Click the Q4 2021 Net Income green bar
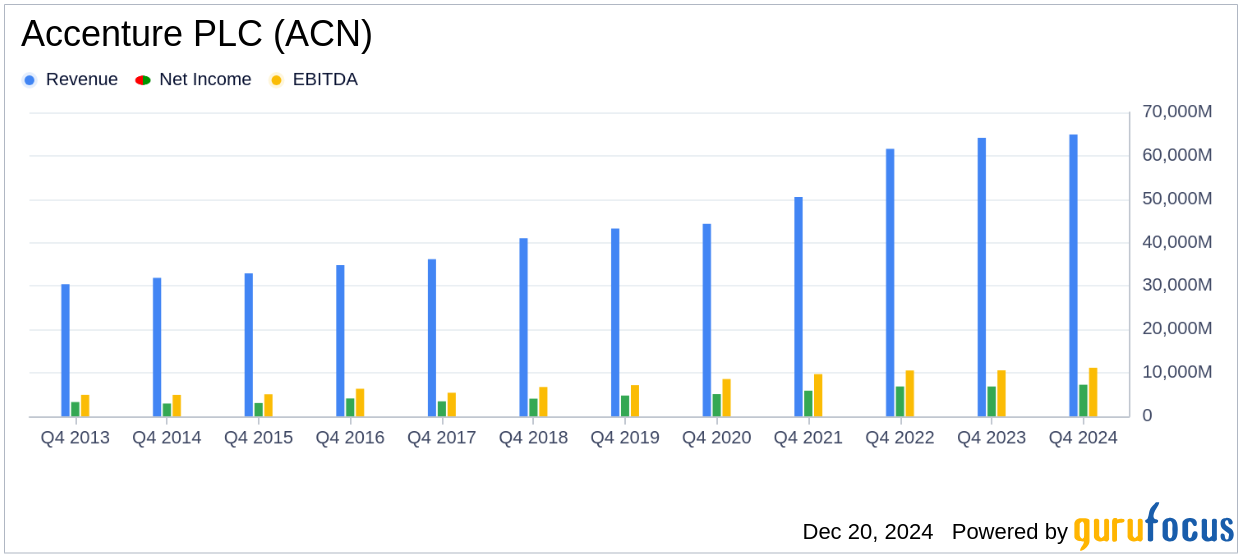This screenshot has width=1242, height=557. [808, 403]
